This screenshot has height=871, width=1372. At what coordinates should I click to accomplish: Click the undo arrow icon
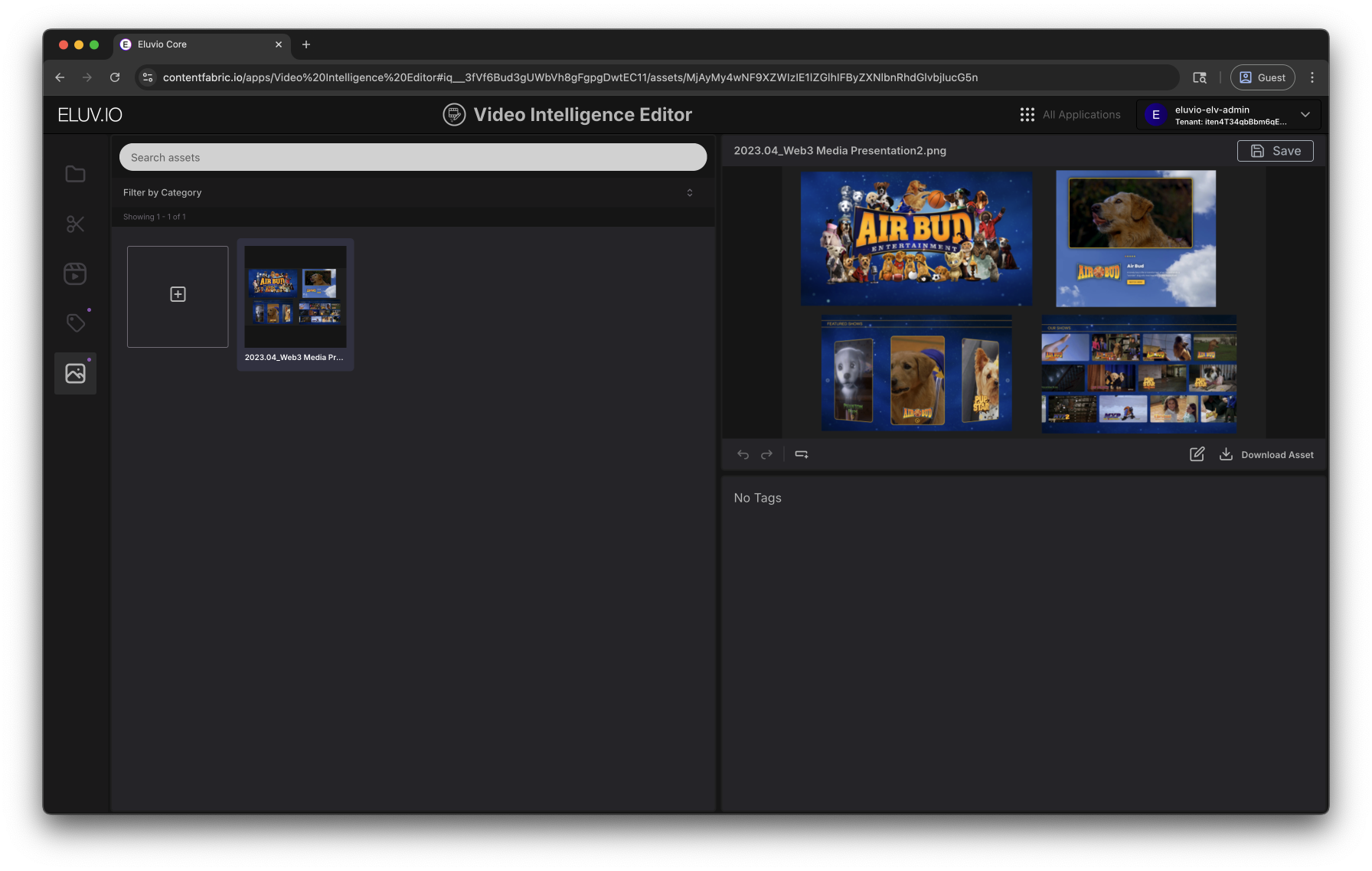tap(743, 454)
